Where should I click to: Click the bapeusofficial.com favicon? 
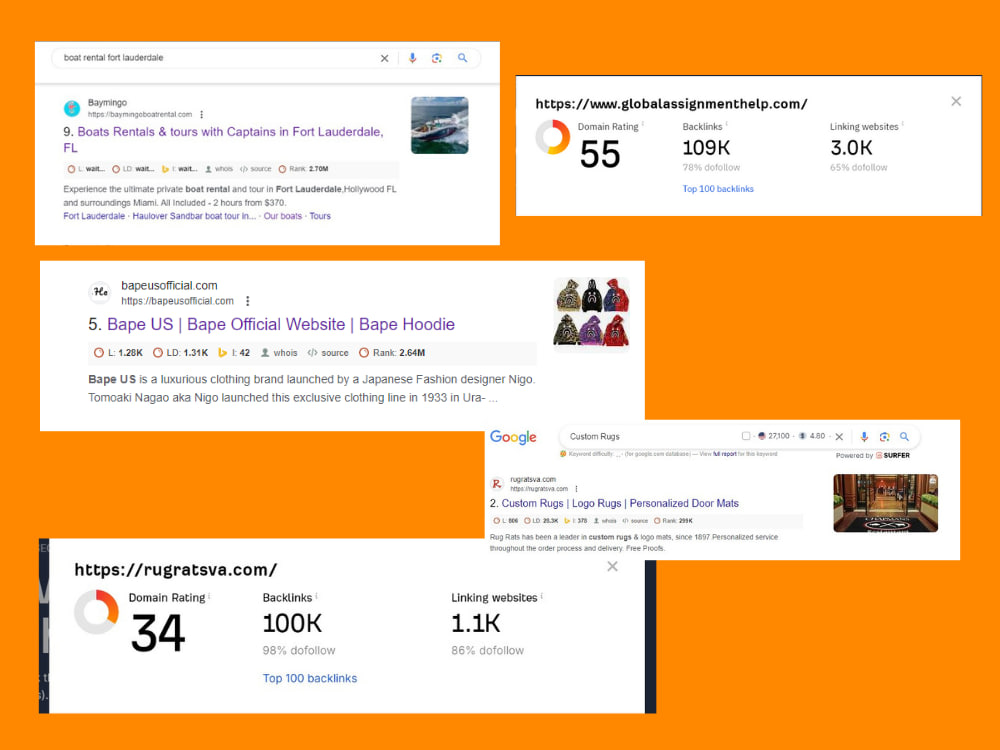(100, 292)
